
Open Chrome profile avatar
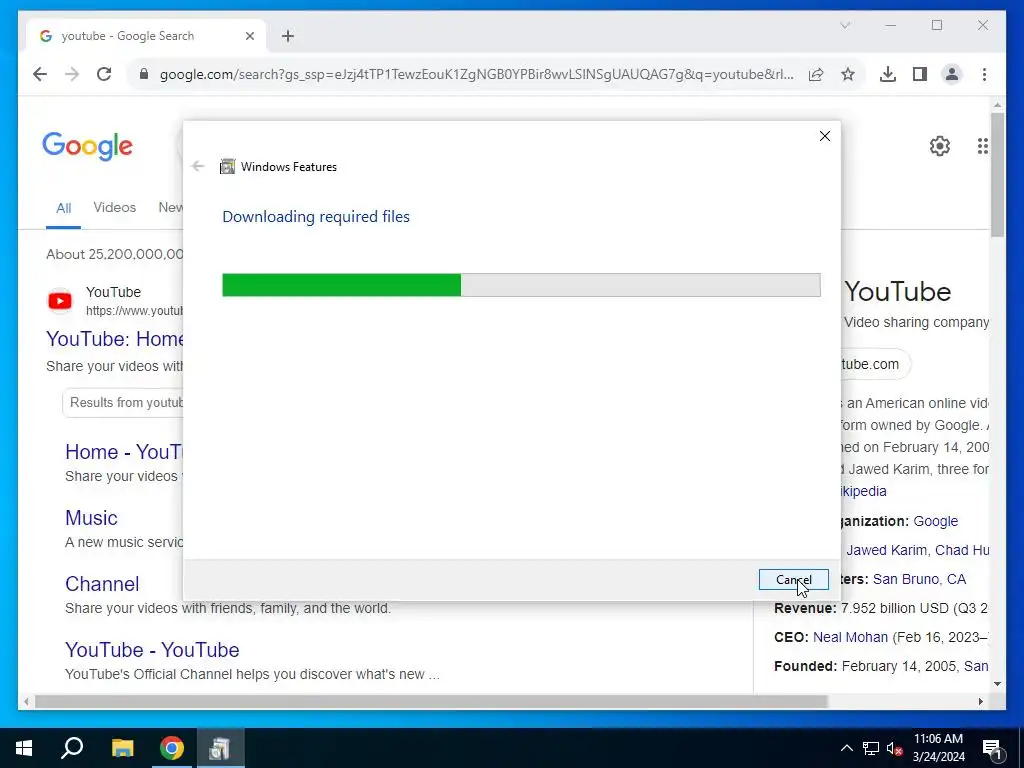pyautogui.click(x=952, y=74)
